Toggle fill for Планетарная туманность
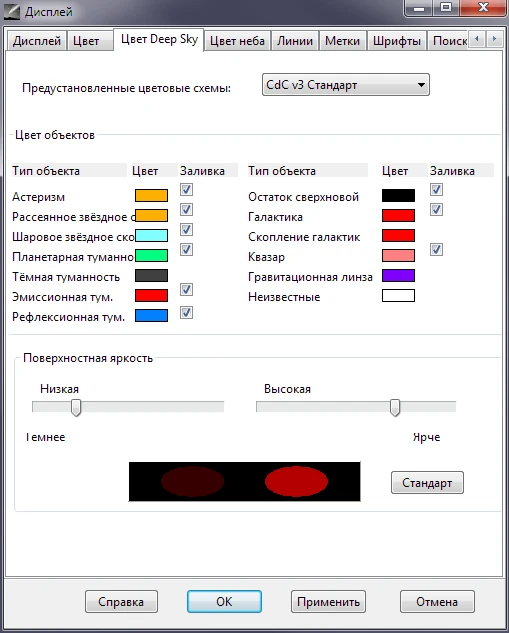 coord(186,249)
